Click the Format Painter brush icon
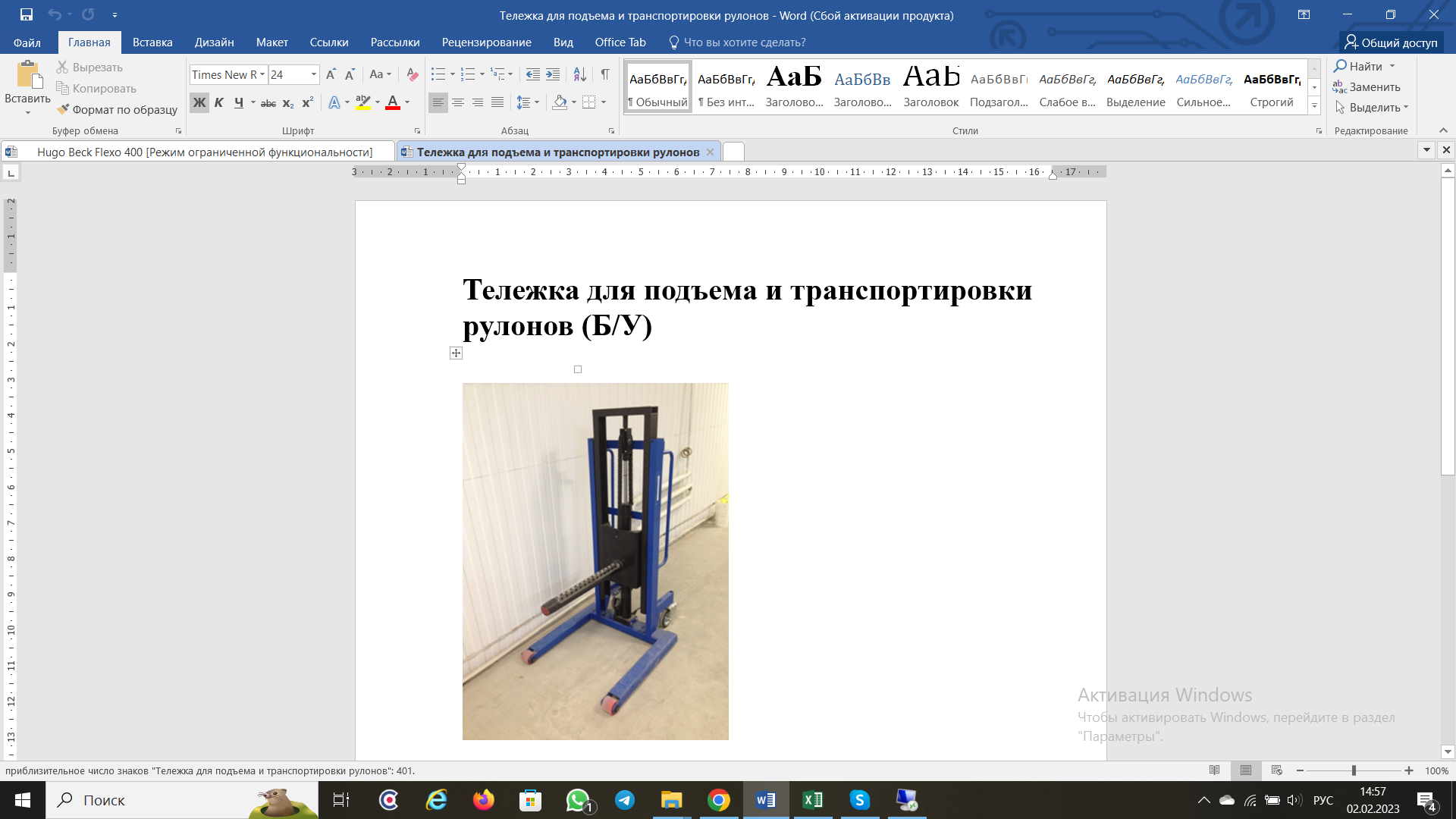The width and height of the screenshot is (1456, 819). click(x=64, y=109)
